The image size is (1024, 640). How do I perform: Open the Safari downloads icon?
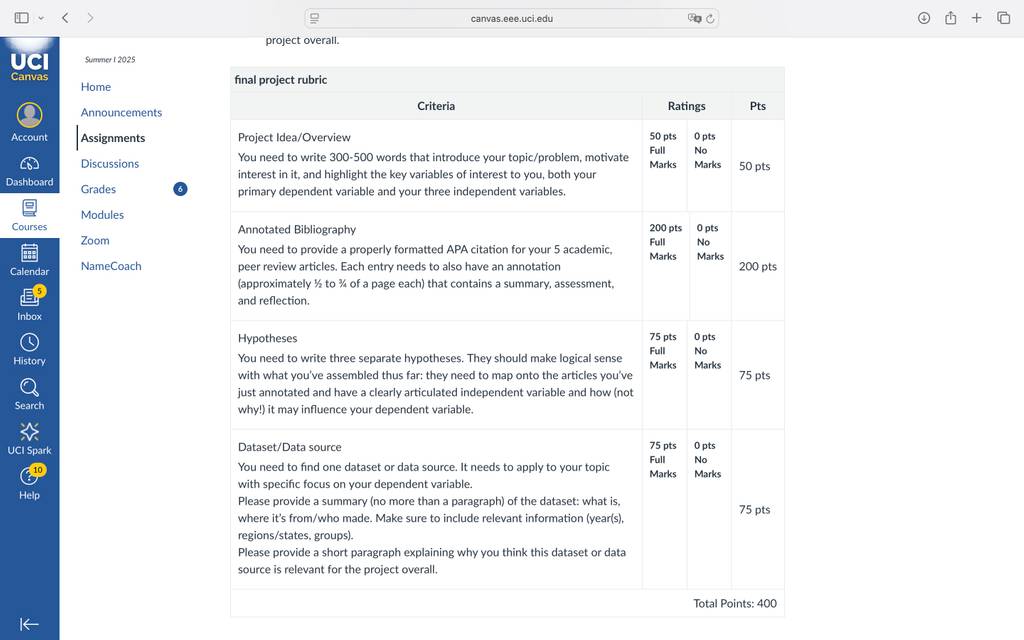924,18
